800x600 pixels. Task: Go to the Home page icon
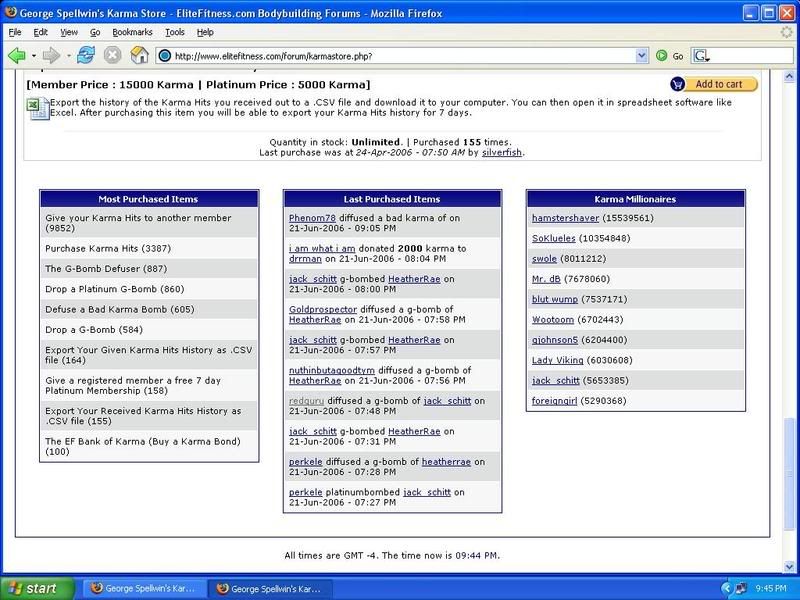click(x=139, y=55)
